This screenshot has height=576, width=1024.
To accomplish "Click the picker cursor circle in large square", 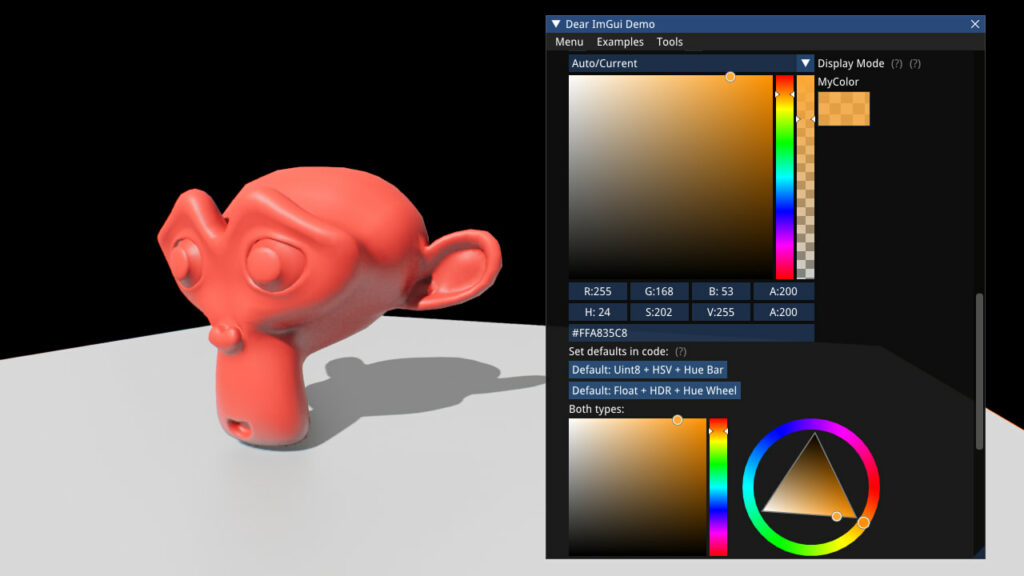I will coord(730,77).
